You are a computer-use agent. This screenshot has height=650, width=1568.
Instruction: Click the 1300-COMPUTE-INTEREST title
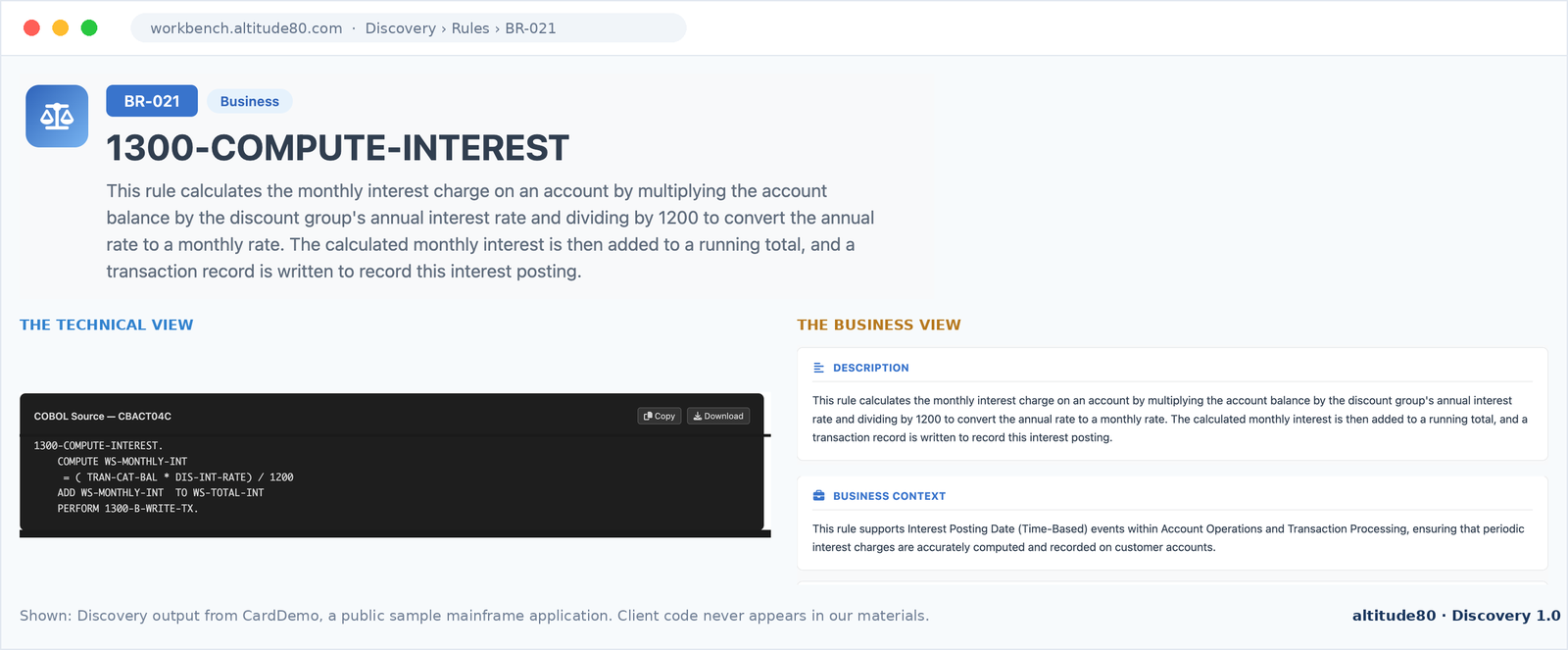click(337, 148)
